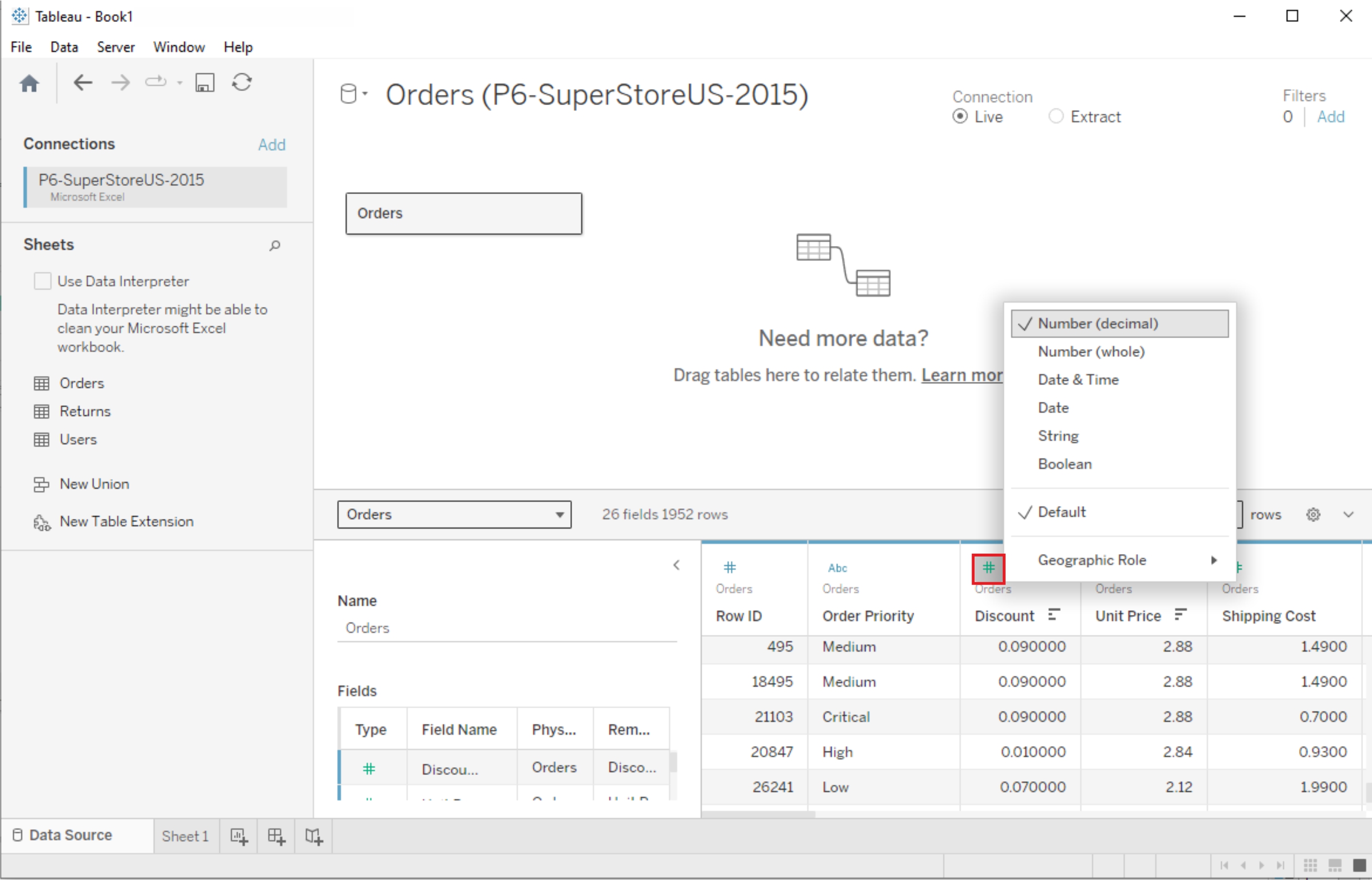Viewport: 1372px width, 880px height.
Task: Click the New Union icon in left pane
Action: (x=41, y=484)
